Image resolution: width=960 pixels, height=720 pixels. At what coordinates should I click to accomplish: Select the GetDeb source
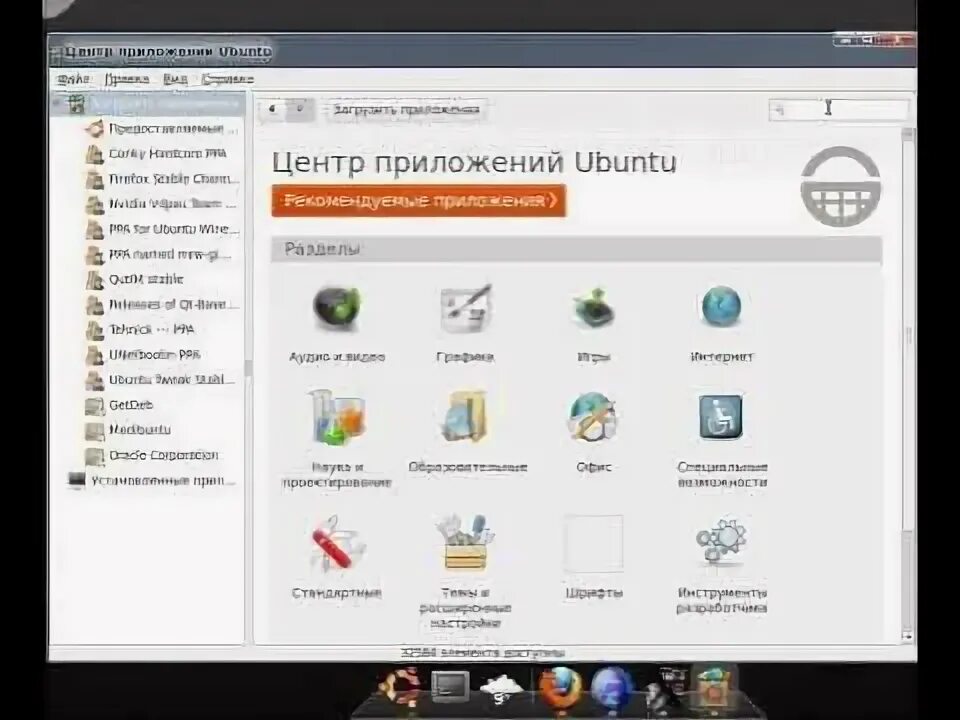(120, 405)
